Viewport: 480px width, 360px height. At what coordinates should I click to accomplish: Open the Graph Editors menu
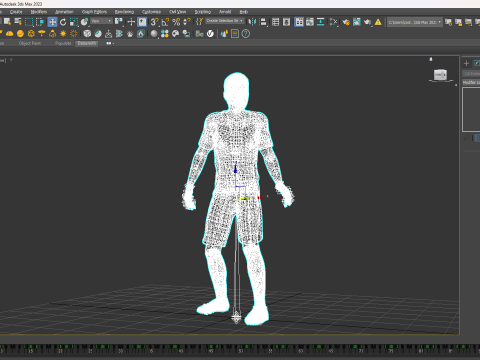click(94, 12)
